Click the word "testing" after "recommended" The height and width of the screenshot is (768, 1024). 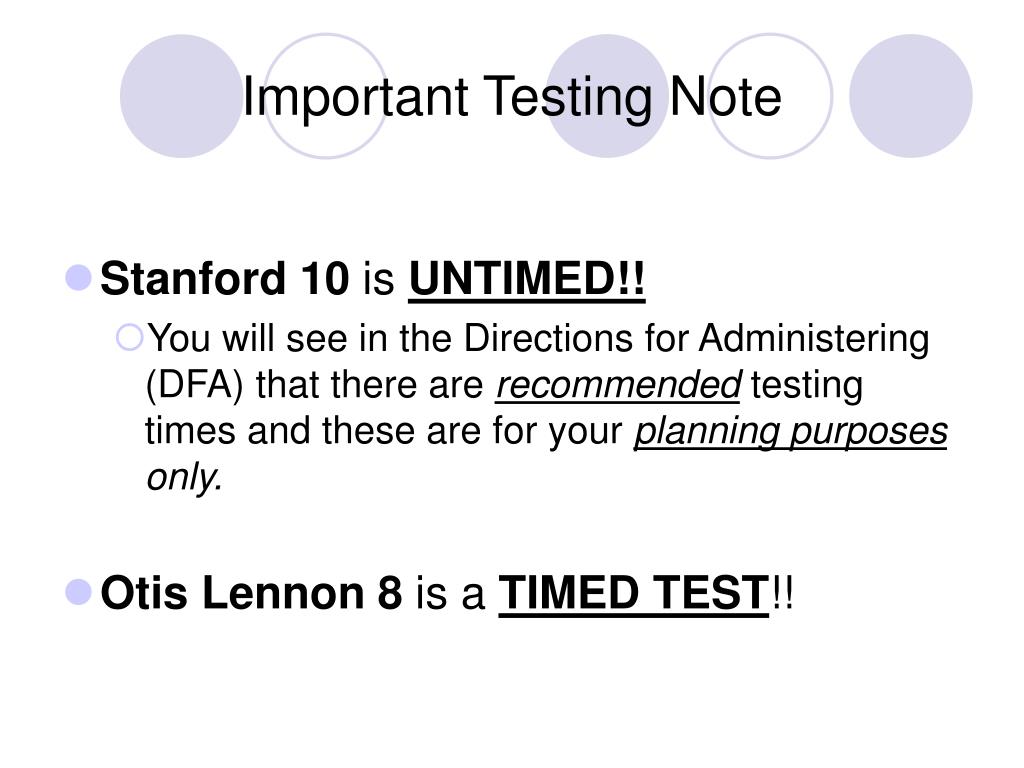pyautogui.click(x=806, y=386)
